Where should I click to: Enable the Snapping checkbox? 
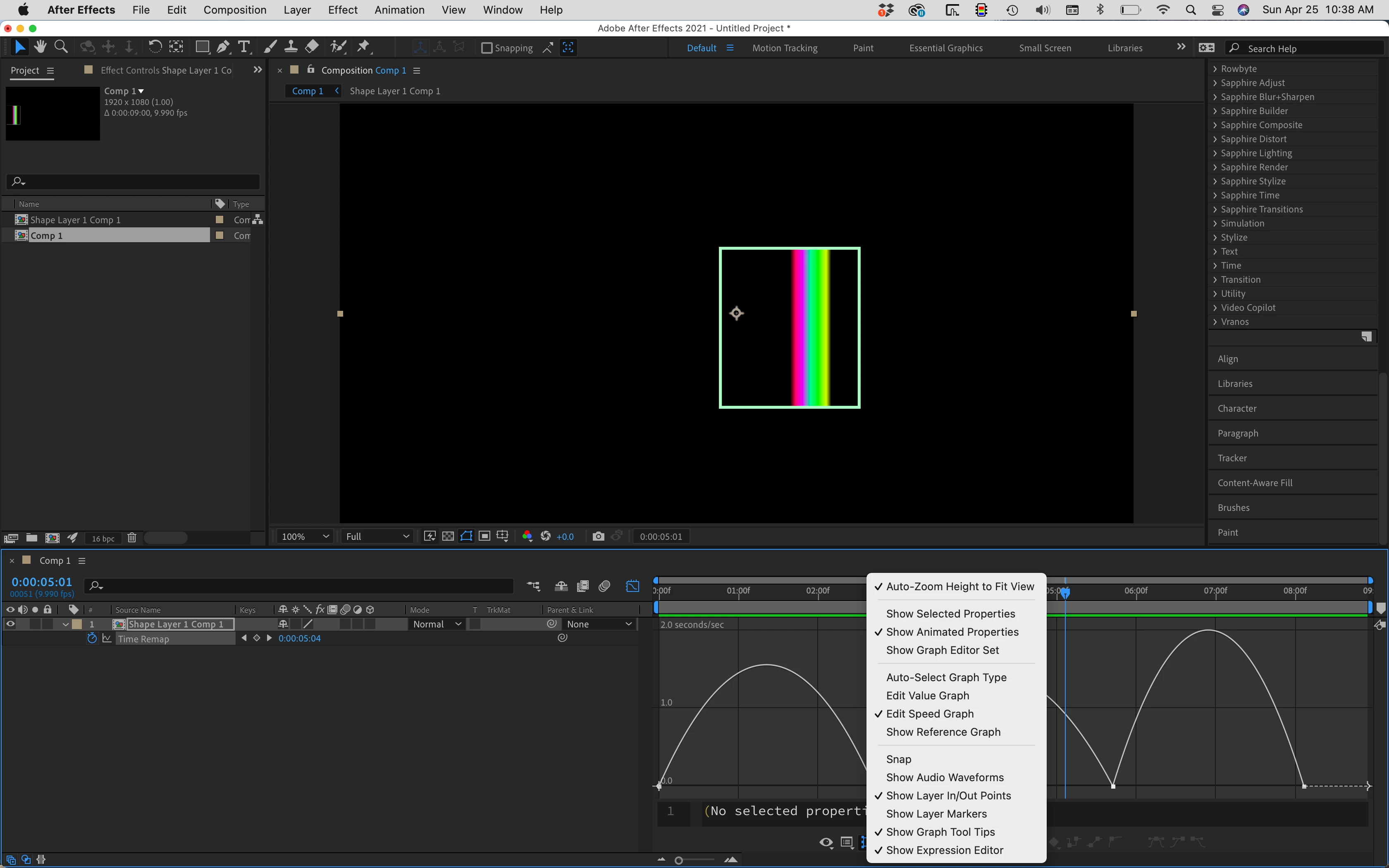pyautogui.click(x=487, y=48)
